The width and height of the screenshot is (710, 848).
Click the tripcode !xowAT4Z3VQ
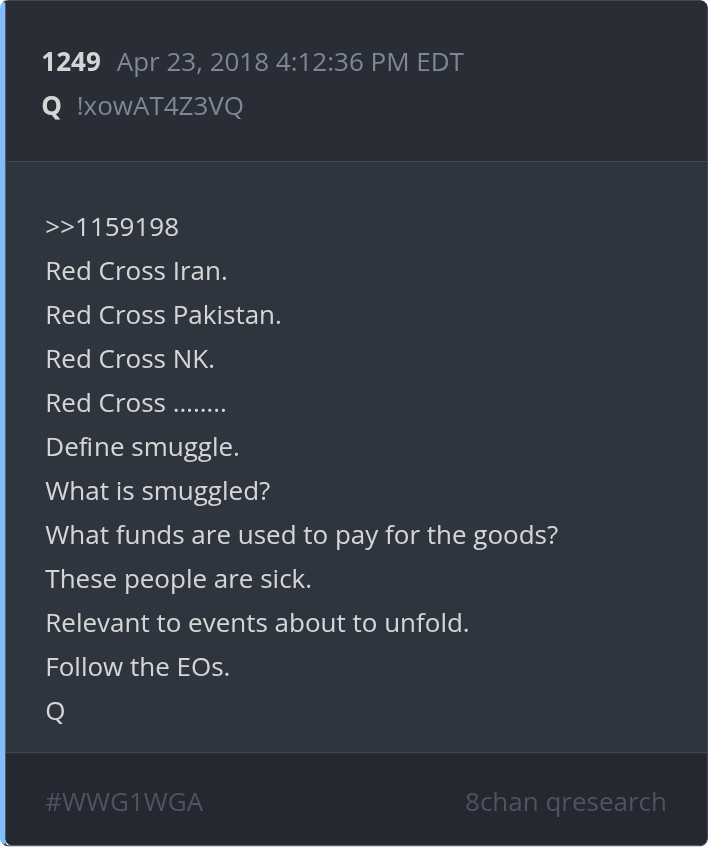point(160,106)
